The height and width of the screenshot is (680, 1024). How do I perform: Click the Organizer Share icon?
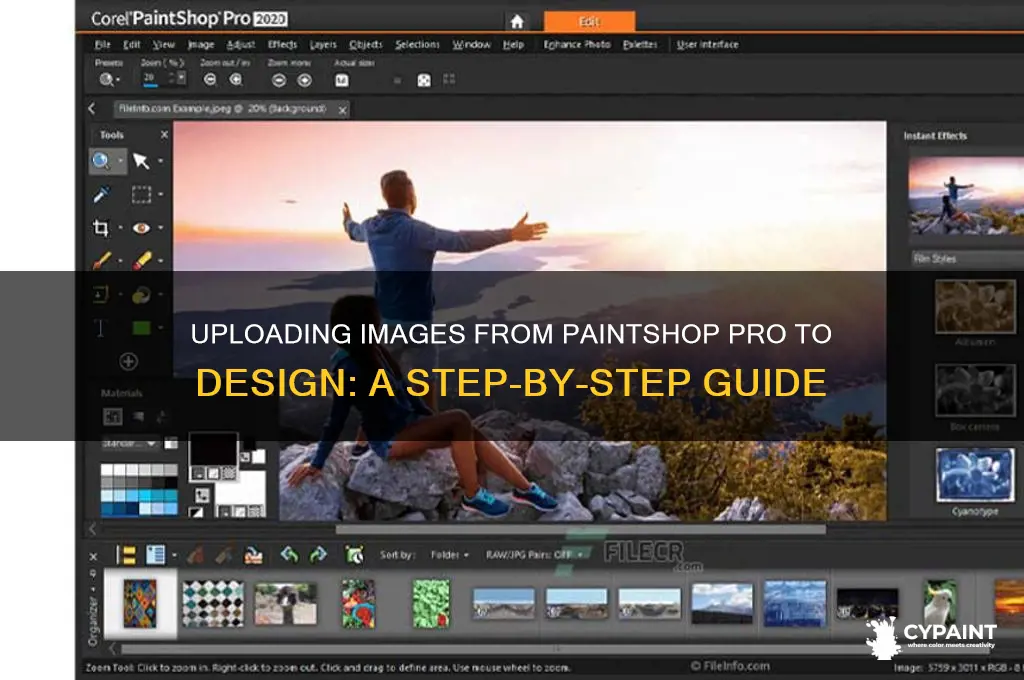253,555
